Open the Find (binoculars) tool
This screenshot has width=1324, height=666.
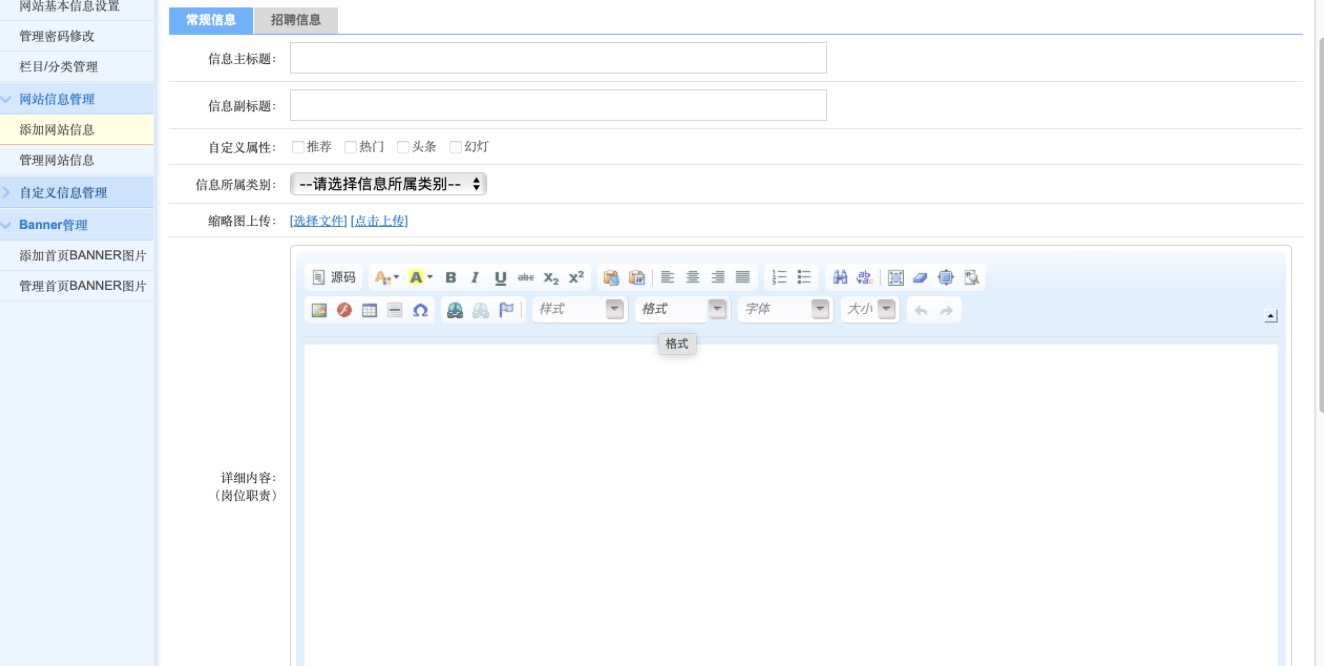tap(840, 278)
